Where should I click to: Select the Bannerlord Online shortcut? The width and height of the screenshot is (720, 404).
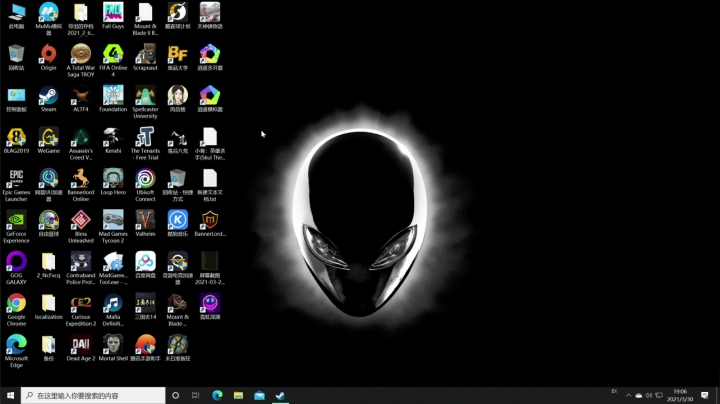click(81, 185)
